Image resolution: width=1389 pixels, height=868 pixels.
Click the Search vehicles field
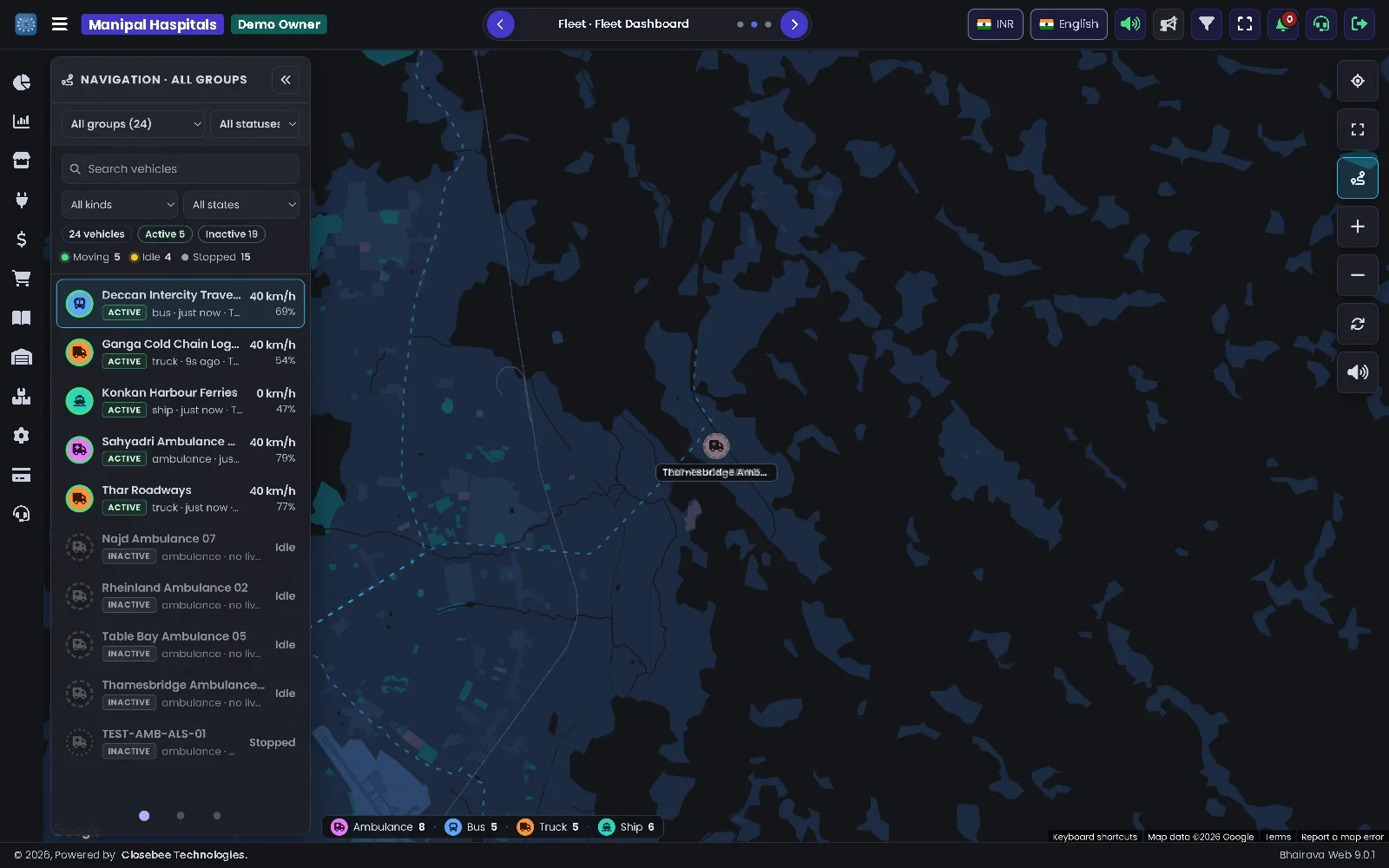(181, 168)
